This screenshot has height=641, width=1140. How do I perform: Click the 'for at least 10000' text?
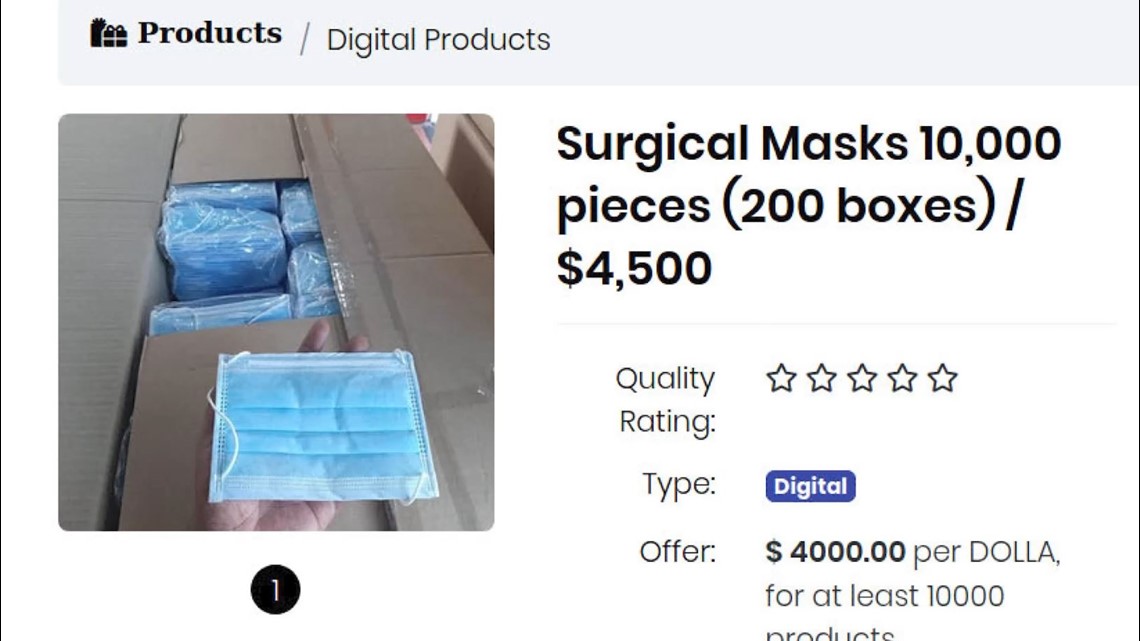[884, 596]
